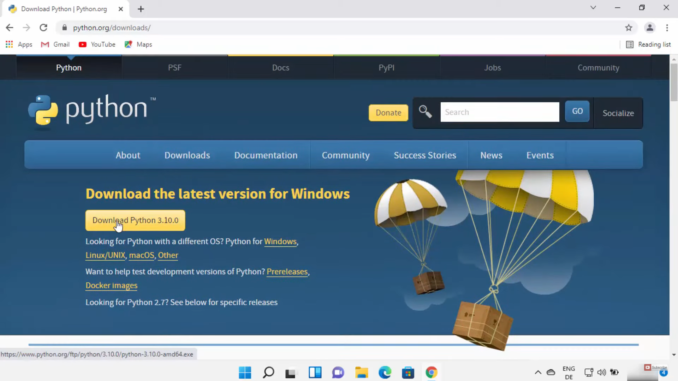This screenshot has width=678, height=381.
Task: Follow the Windows link
Action: (x=280, y=241)
